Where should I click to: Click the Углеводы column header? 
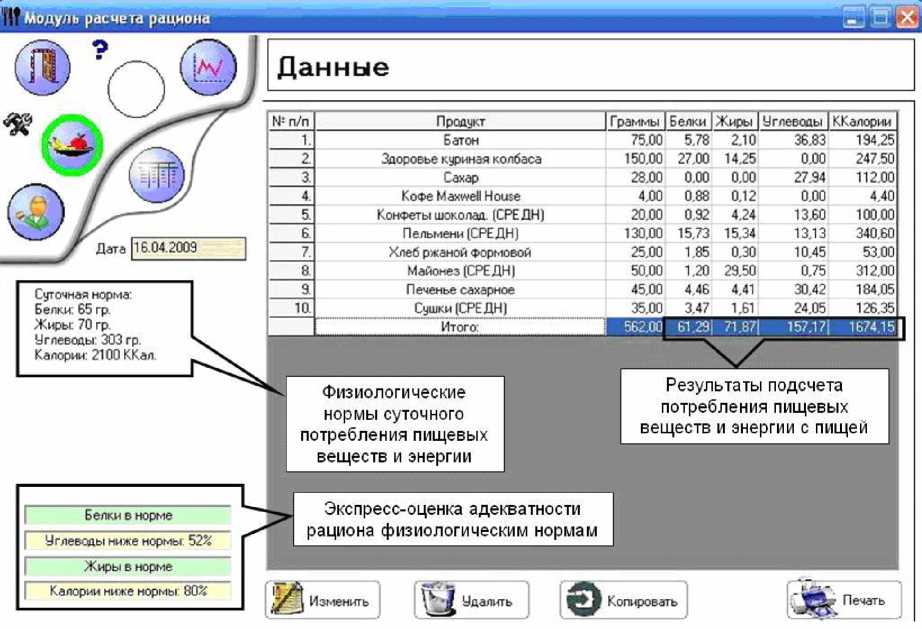pyautogui.click(x=793, y=122)
